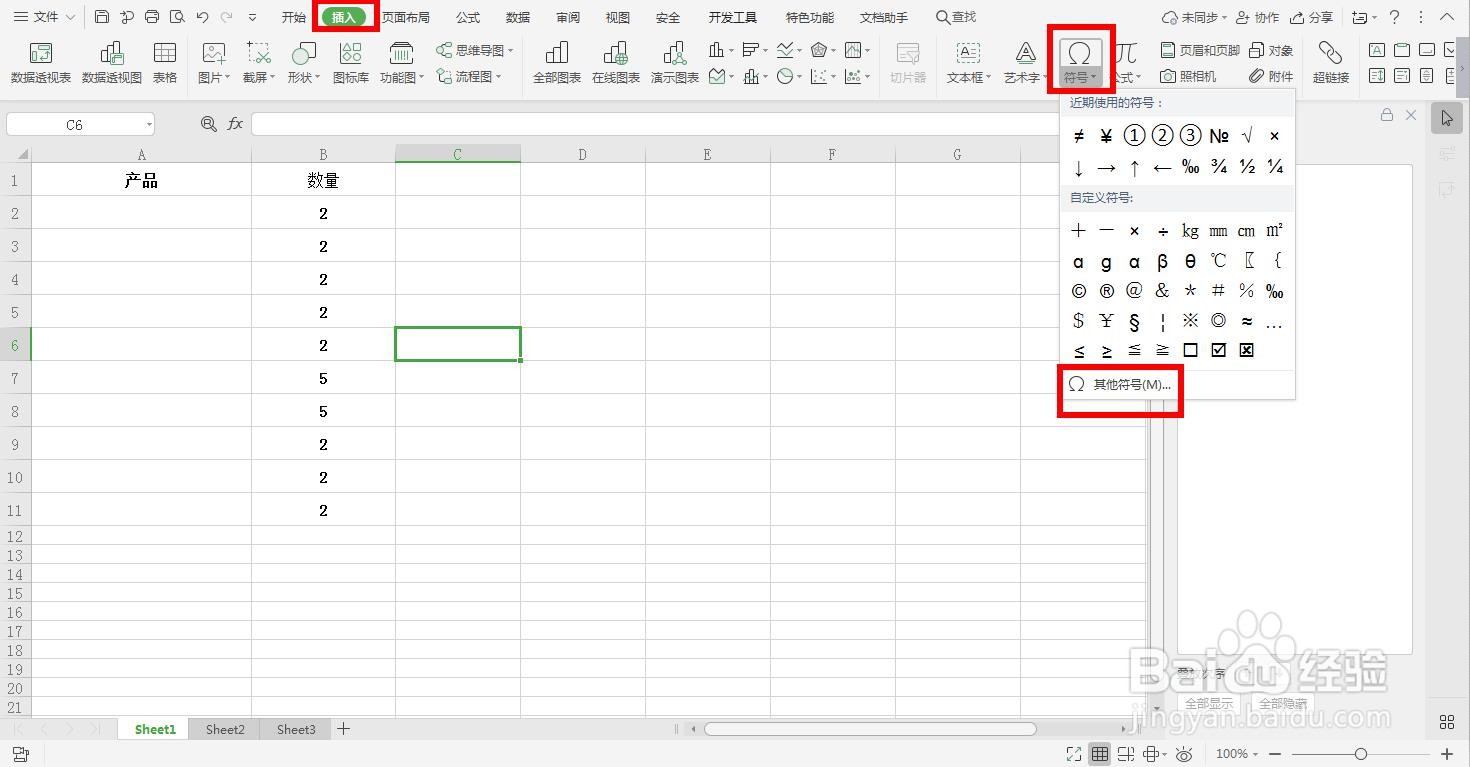Click the 查找 search button
This screenshot has height=767, width=1470.
tap(956, 17)
